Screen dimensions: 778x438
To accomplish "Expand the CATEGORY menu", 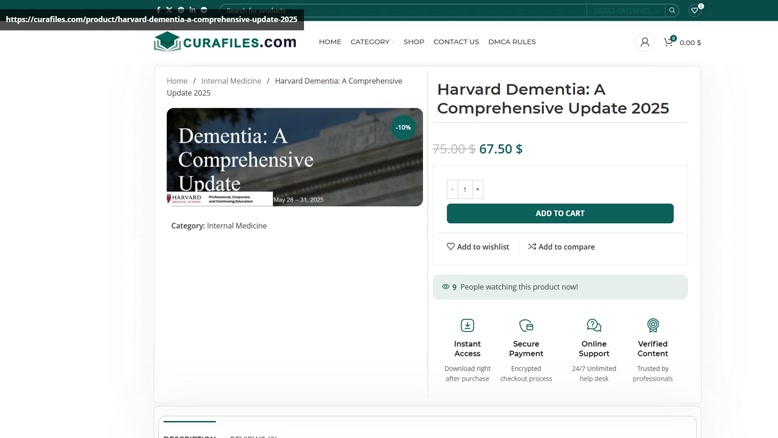I will click(372, 42).
